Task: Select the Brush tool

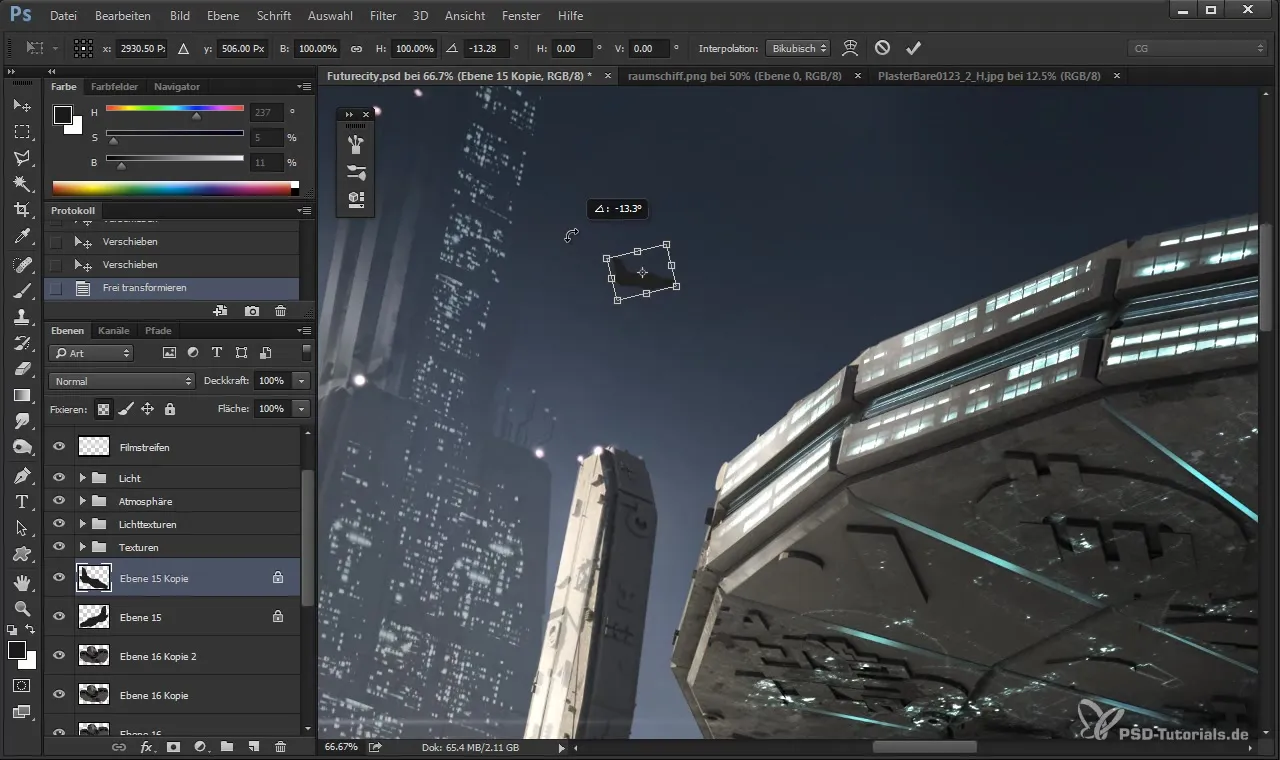Action: (22, 291)
